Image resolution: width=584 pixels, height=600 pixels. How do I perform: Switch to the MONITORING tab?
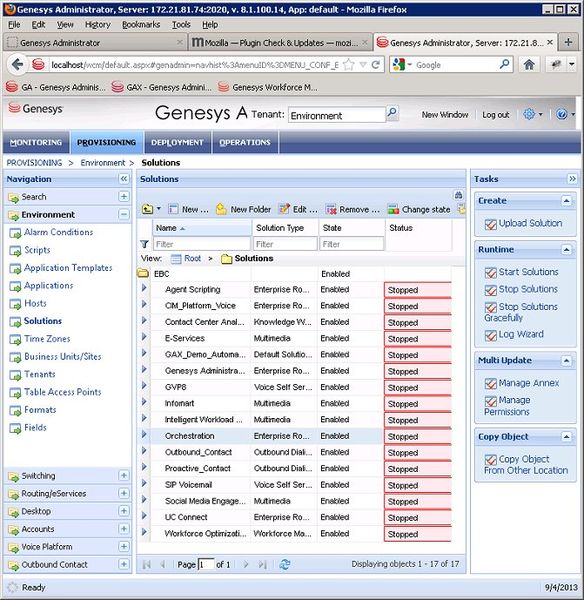(x=36, y=142)
